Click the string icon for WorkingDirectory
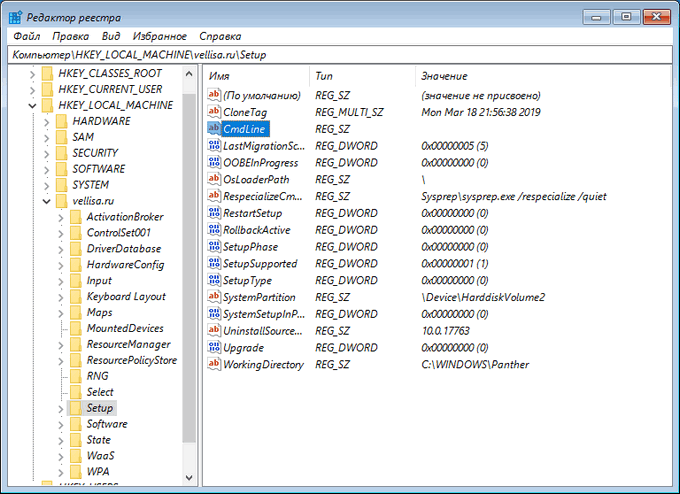The image size is (680, 494). click(213, 365)
